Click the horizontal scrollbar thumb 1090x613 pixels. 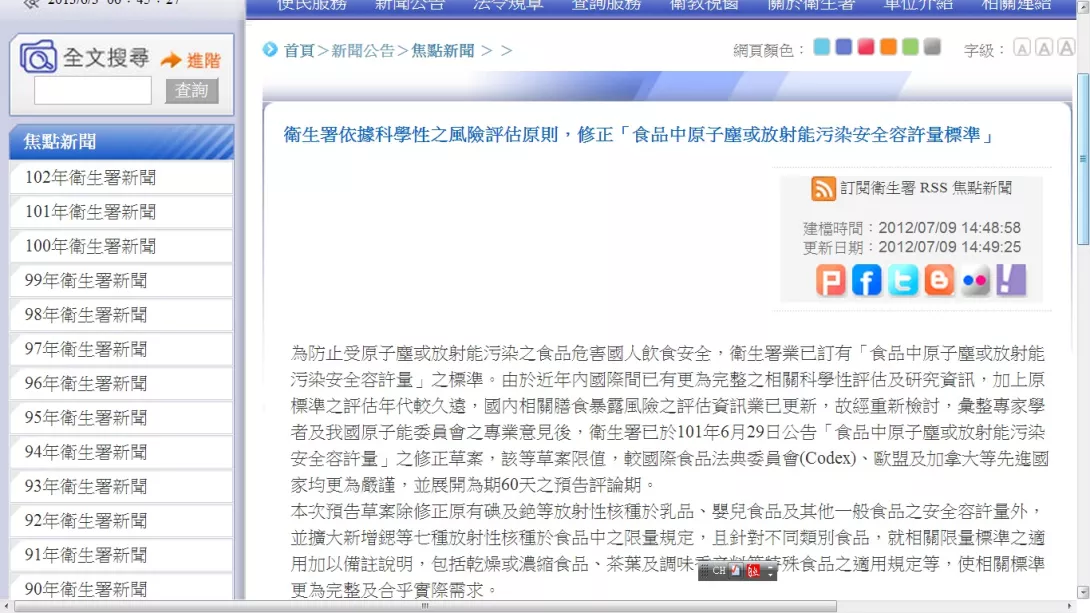[x=425, y=606]
